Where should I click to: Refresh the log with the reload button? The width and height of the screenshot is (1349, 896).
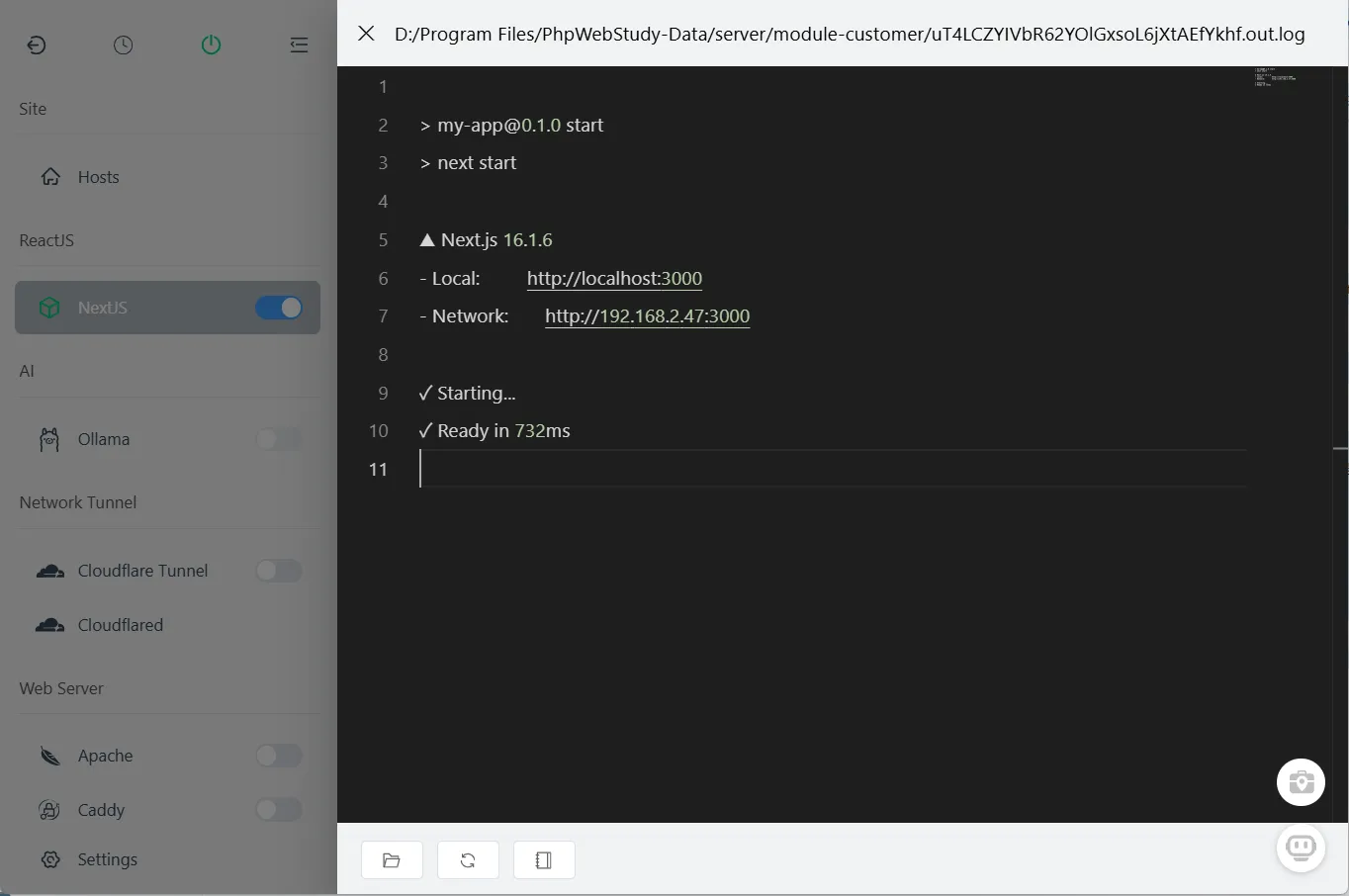point(468,860)
